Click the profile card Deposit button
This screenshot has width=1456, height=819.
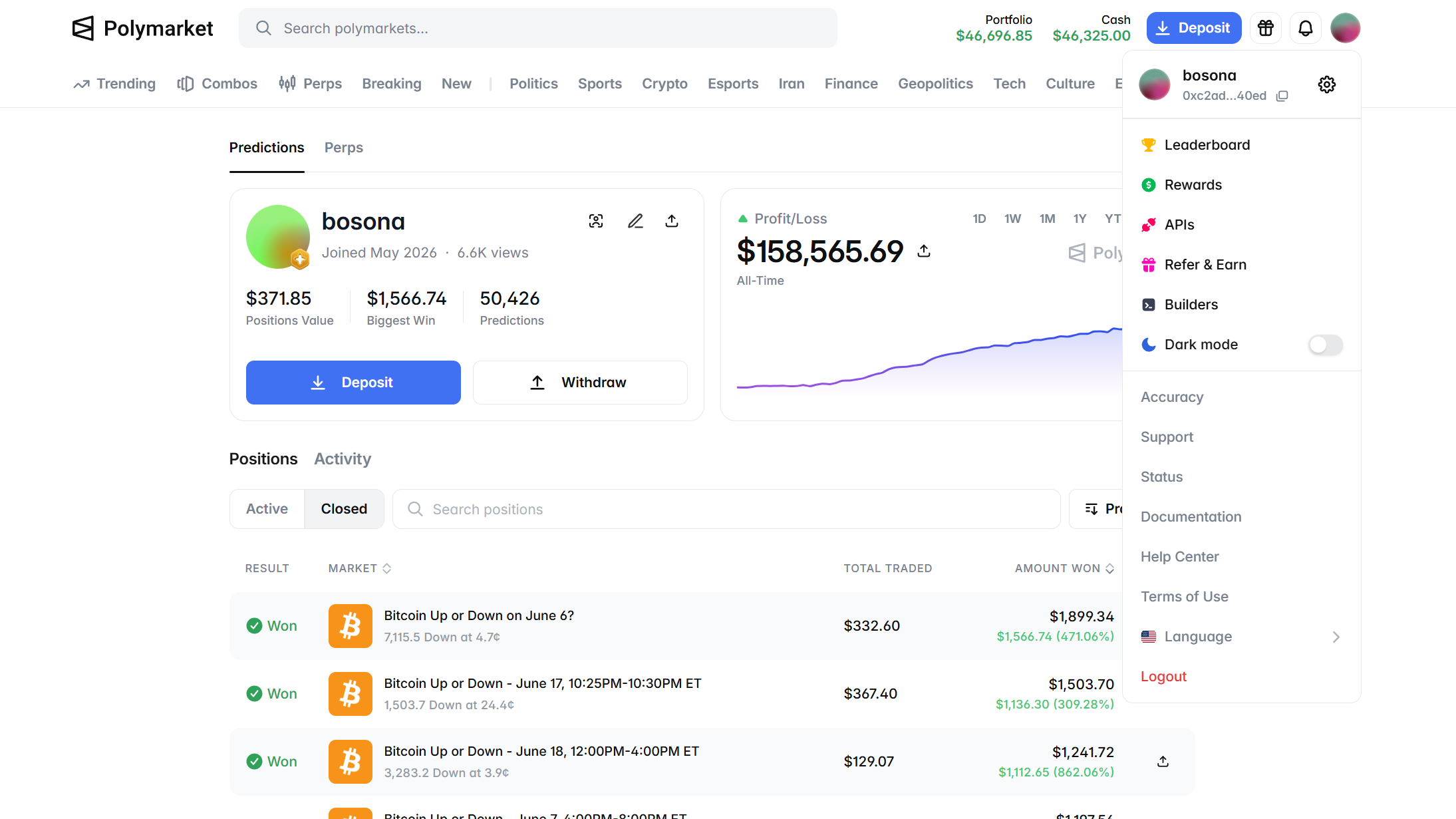tap(353, 383)
